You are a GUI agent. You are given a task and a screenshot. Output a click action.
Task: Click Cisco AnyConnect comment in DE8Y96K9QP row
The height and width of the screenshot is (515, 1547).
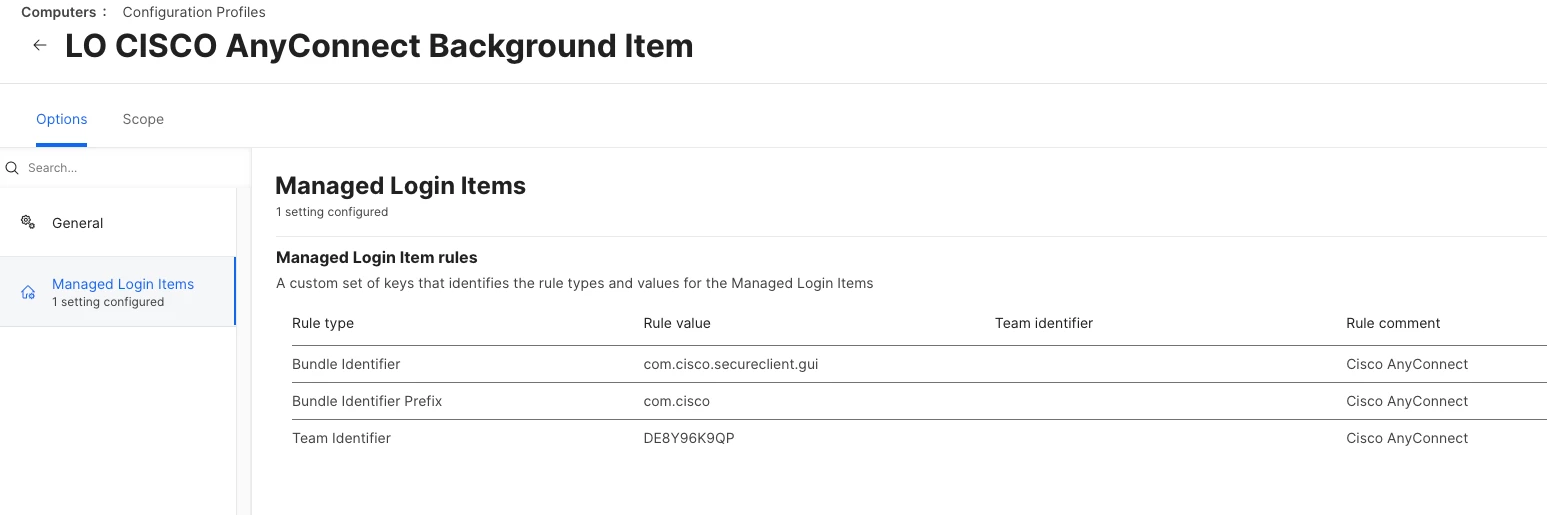pos(1407,438)
